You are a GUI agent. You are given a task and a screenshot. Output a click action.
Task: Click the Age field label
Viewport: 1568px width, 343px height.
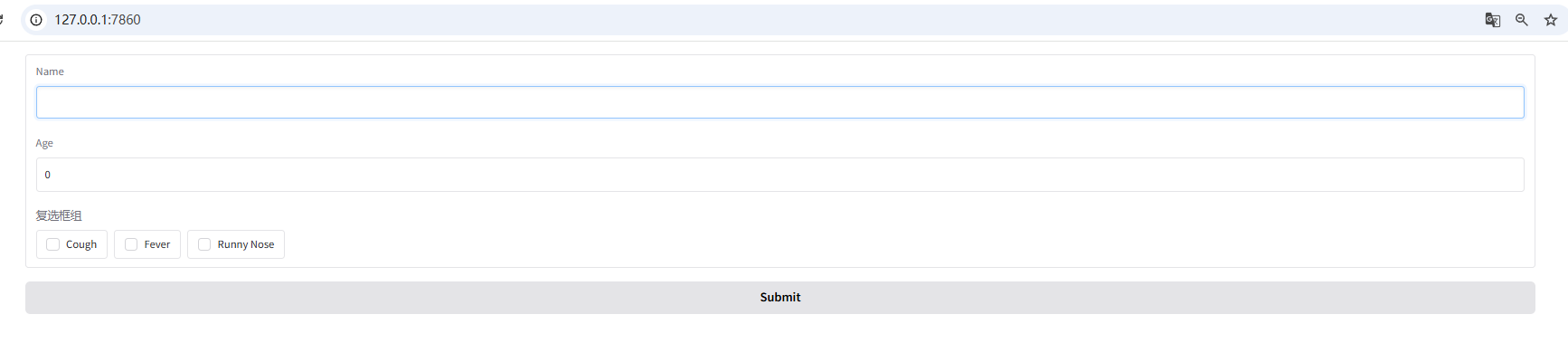(44, 143)
